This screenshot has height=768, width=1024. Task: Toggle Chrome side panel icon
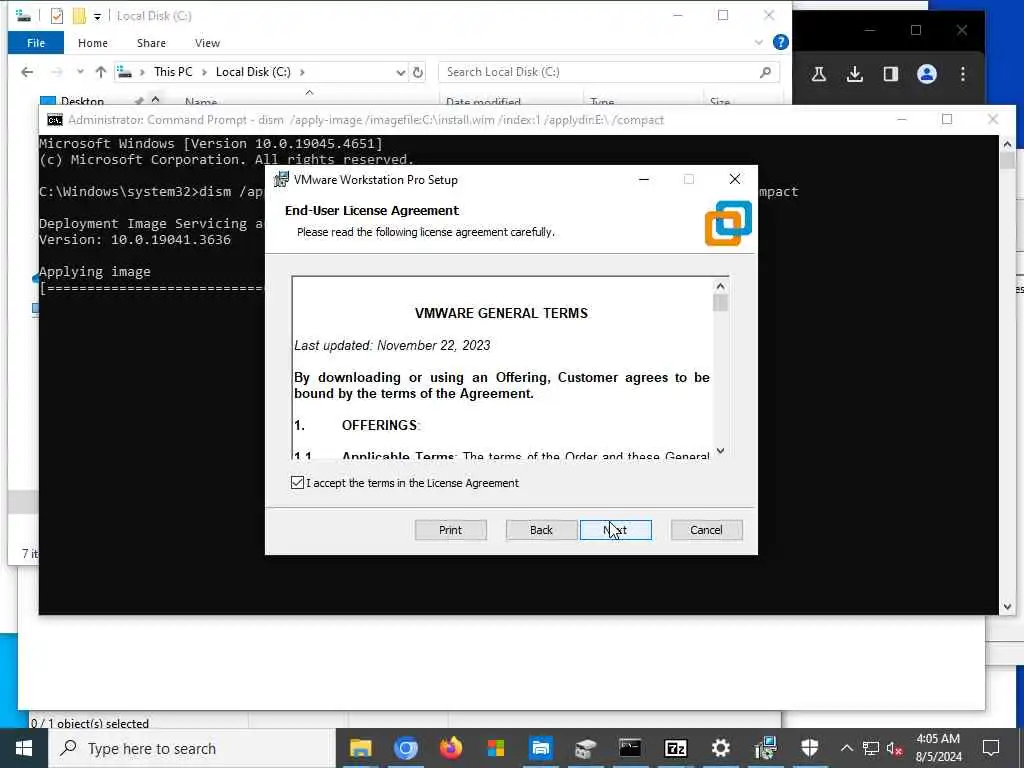point(891,74)
